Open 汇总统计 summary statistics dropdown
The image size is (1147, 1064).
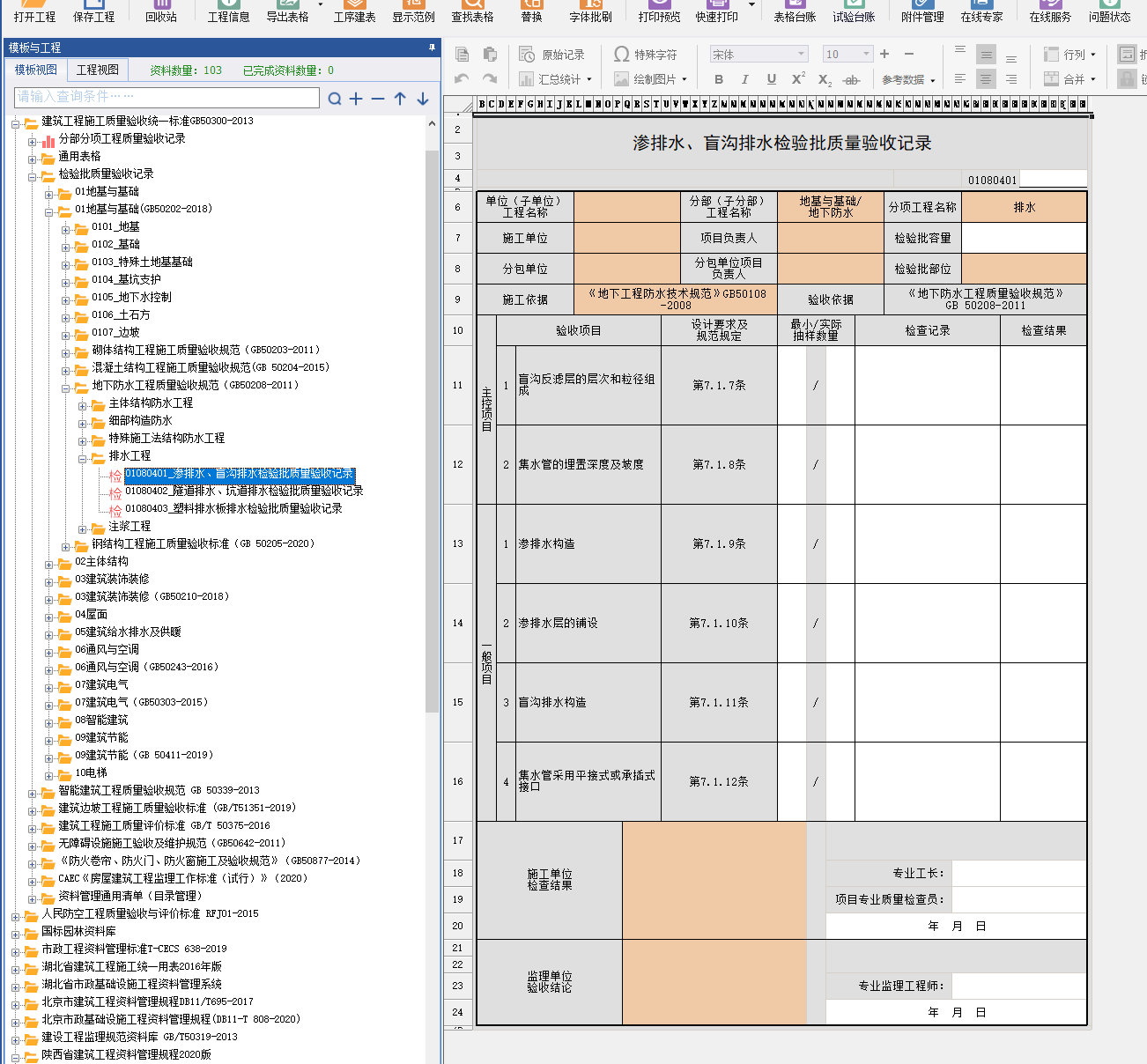(555, 79)
